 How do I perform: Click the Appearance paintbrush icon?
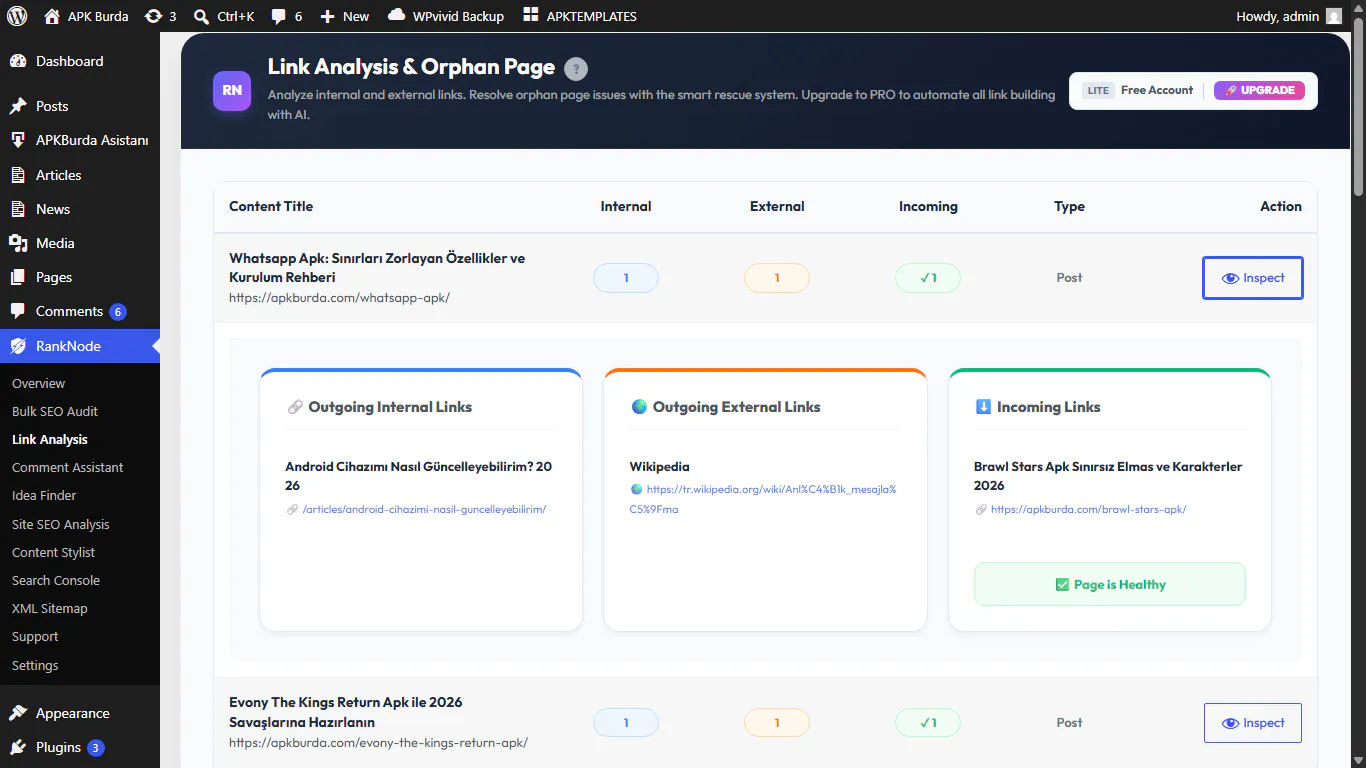pos(18,713)
